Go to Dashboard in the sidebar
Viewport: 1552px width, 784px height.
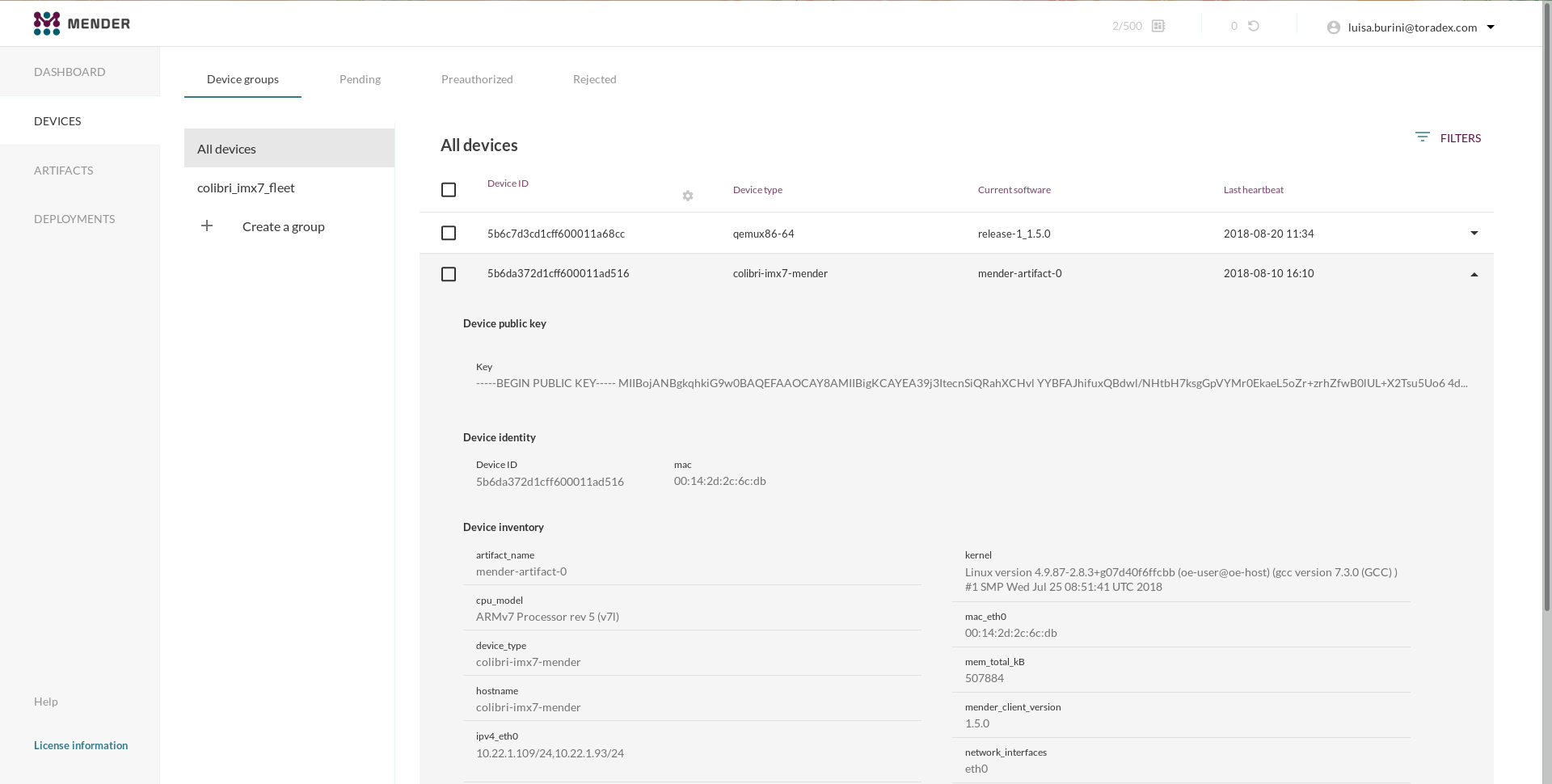tap(70, 72)
